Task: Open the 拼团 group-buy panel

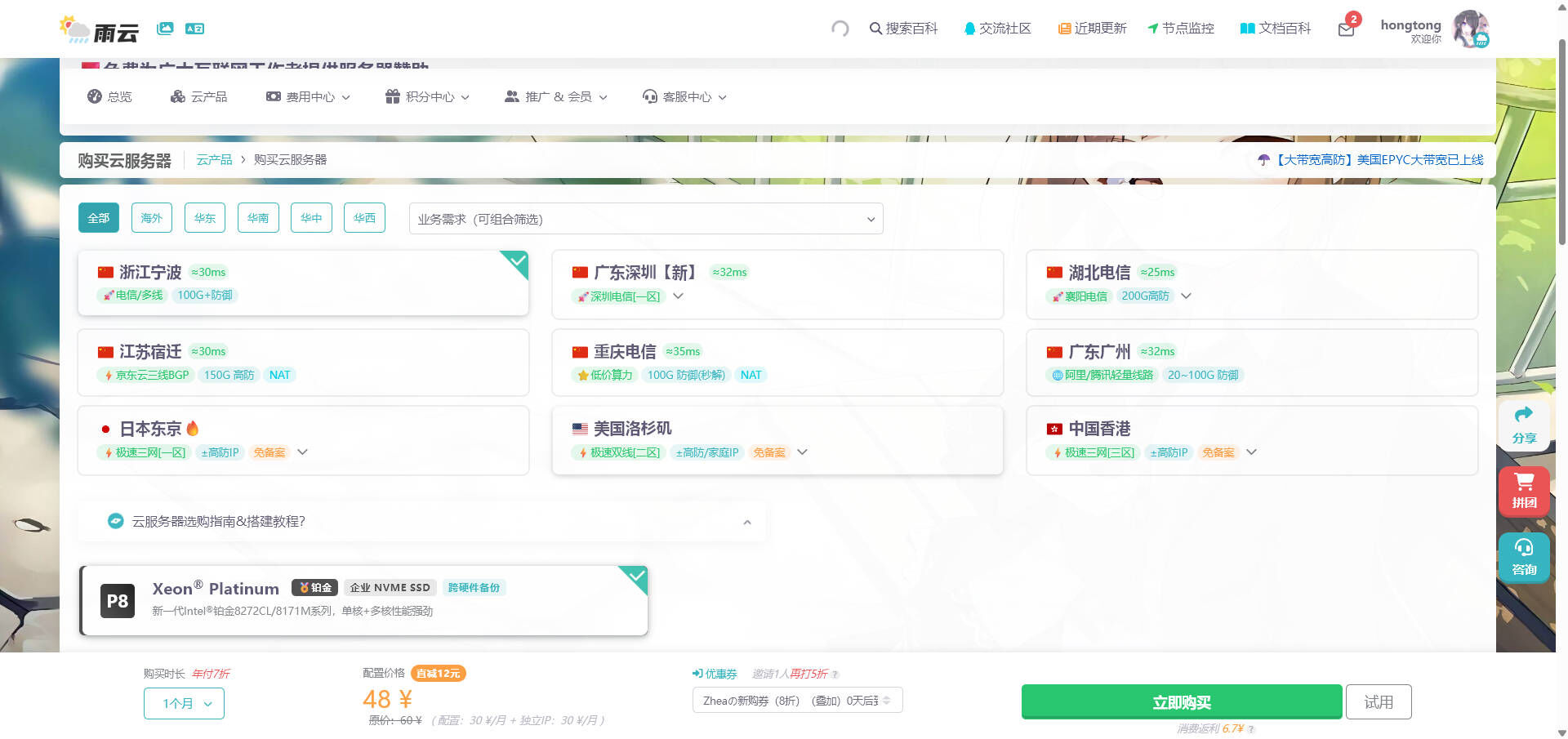Action: (x=1524, y=491)
